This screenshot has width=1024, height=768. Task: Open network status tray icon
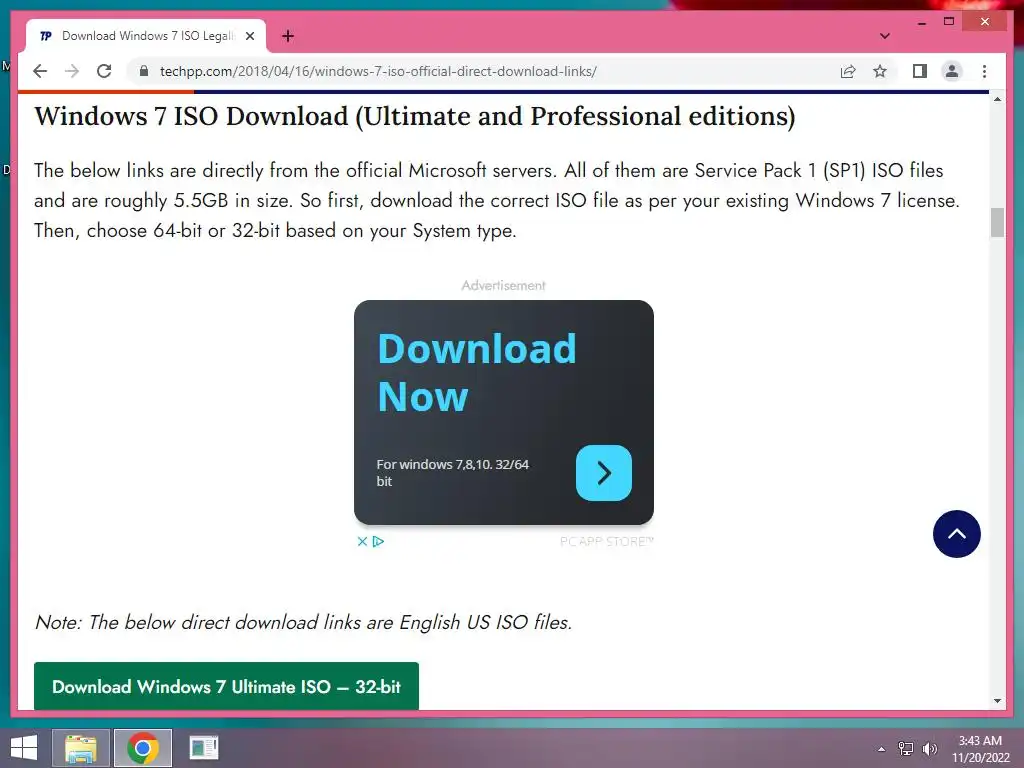tap(905, 749)
